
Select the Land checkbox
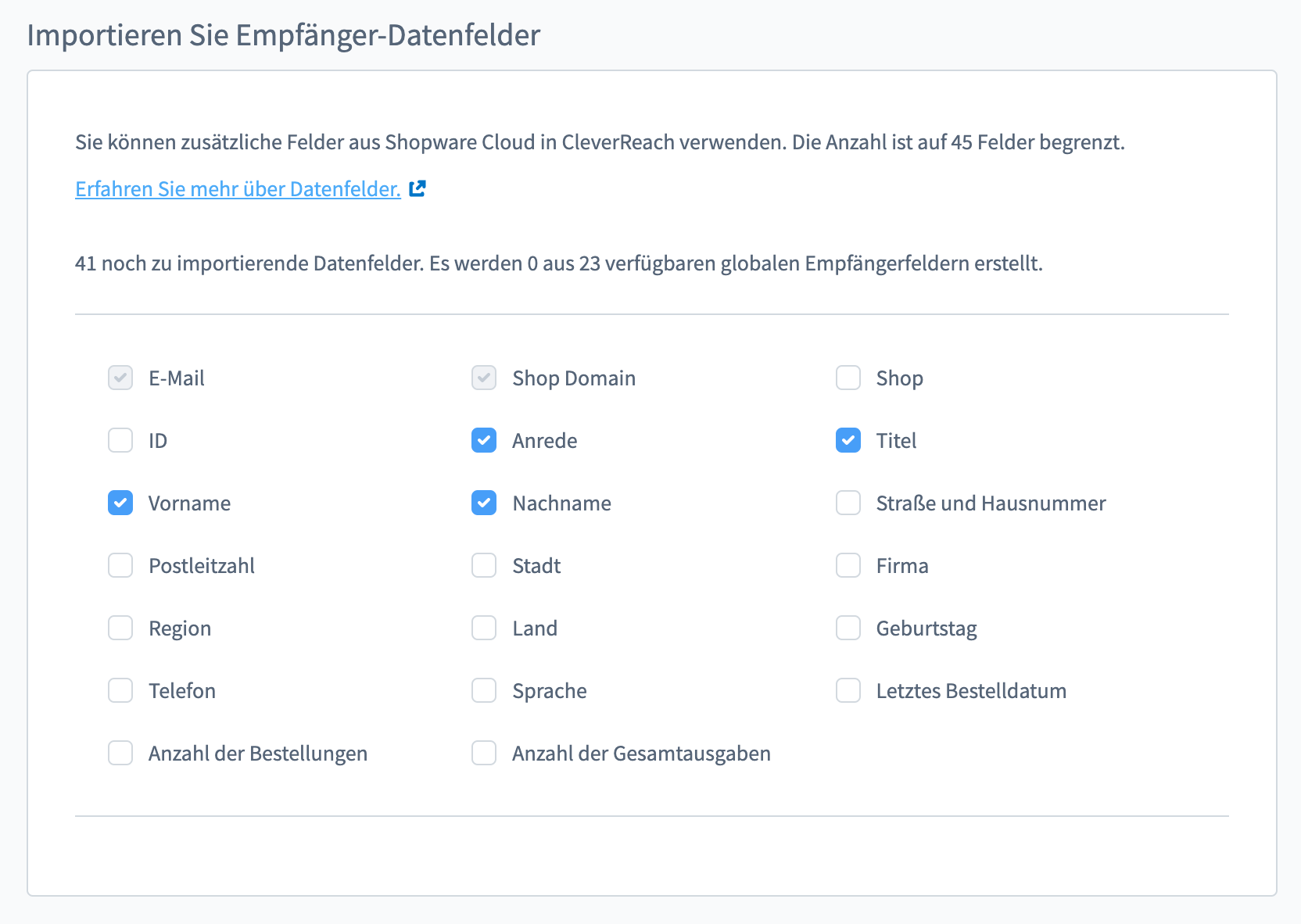484,628
